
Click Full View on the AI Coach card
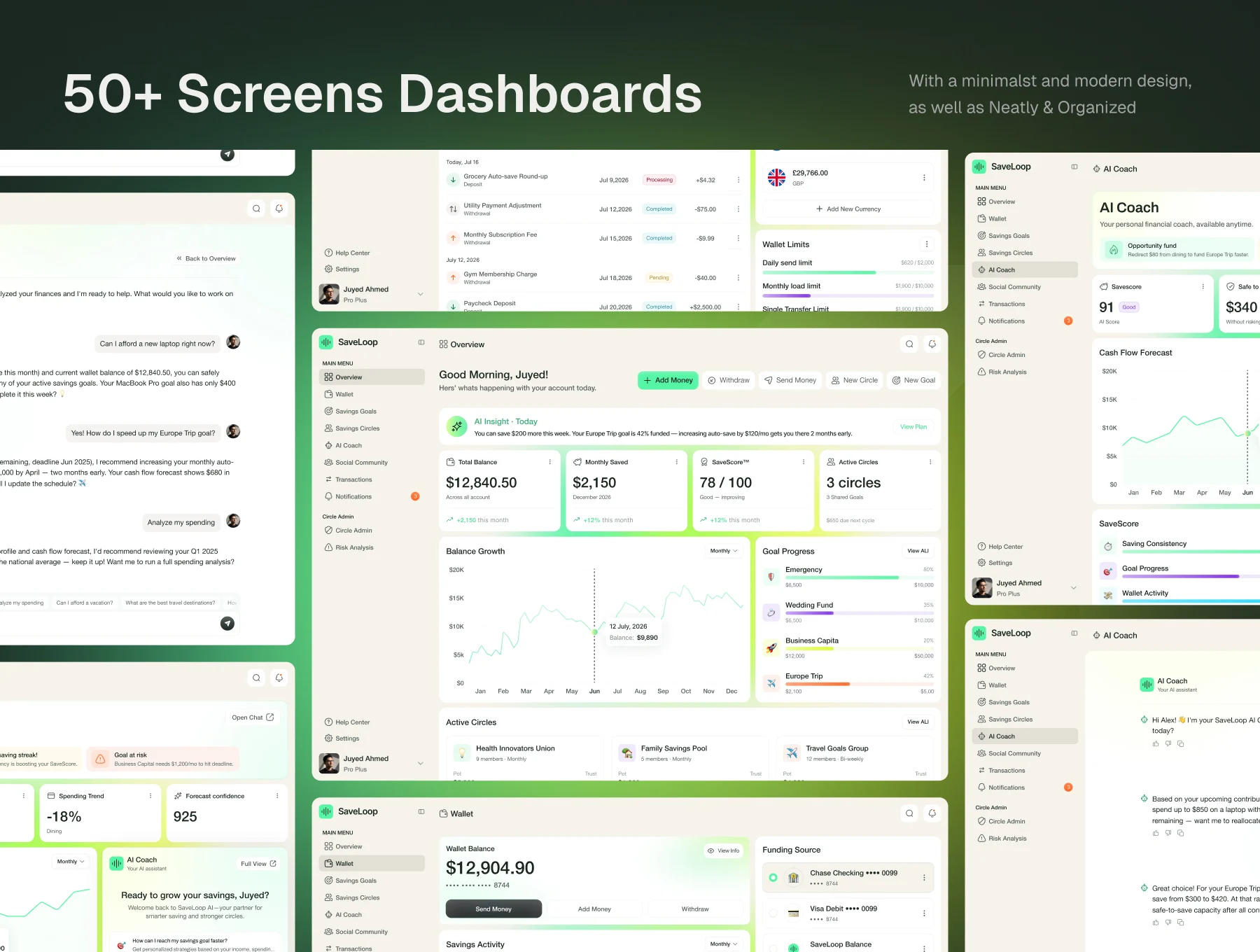click(258, 864)
